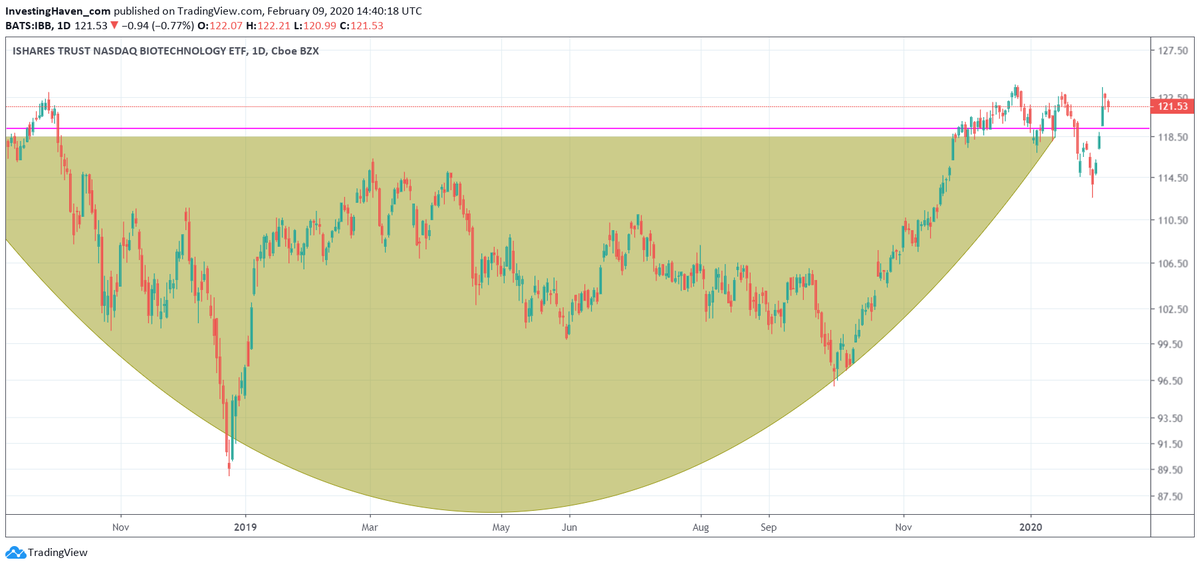Viewport: 1200px width, 568px height.
Task: Click the Jun time axis label
Action: pos(569,525)
